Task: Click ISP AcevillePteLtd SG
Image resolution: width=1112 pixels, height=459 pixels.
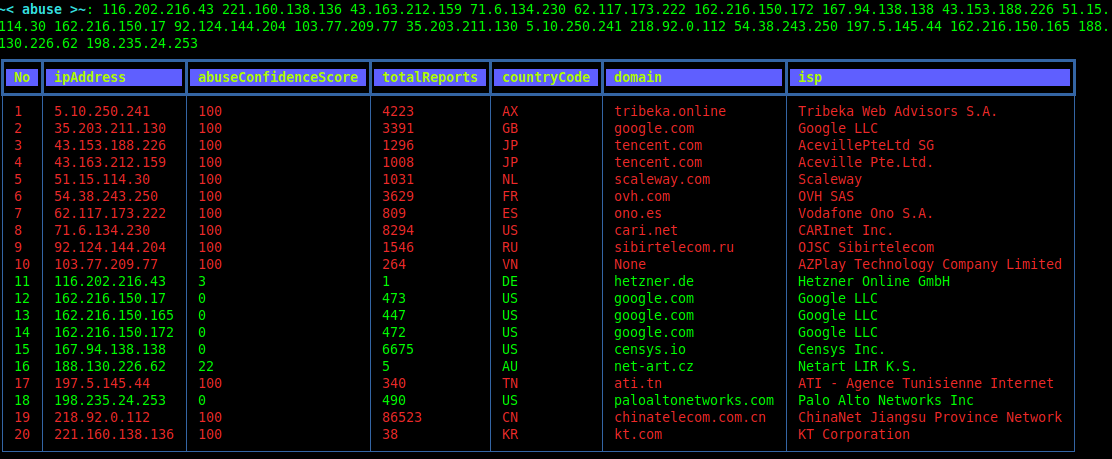Action: click(866, 145)
